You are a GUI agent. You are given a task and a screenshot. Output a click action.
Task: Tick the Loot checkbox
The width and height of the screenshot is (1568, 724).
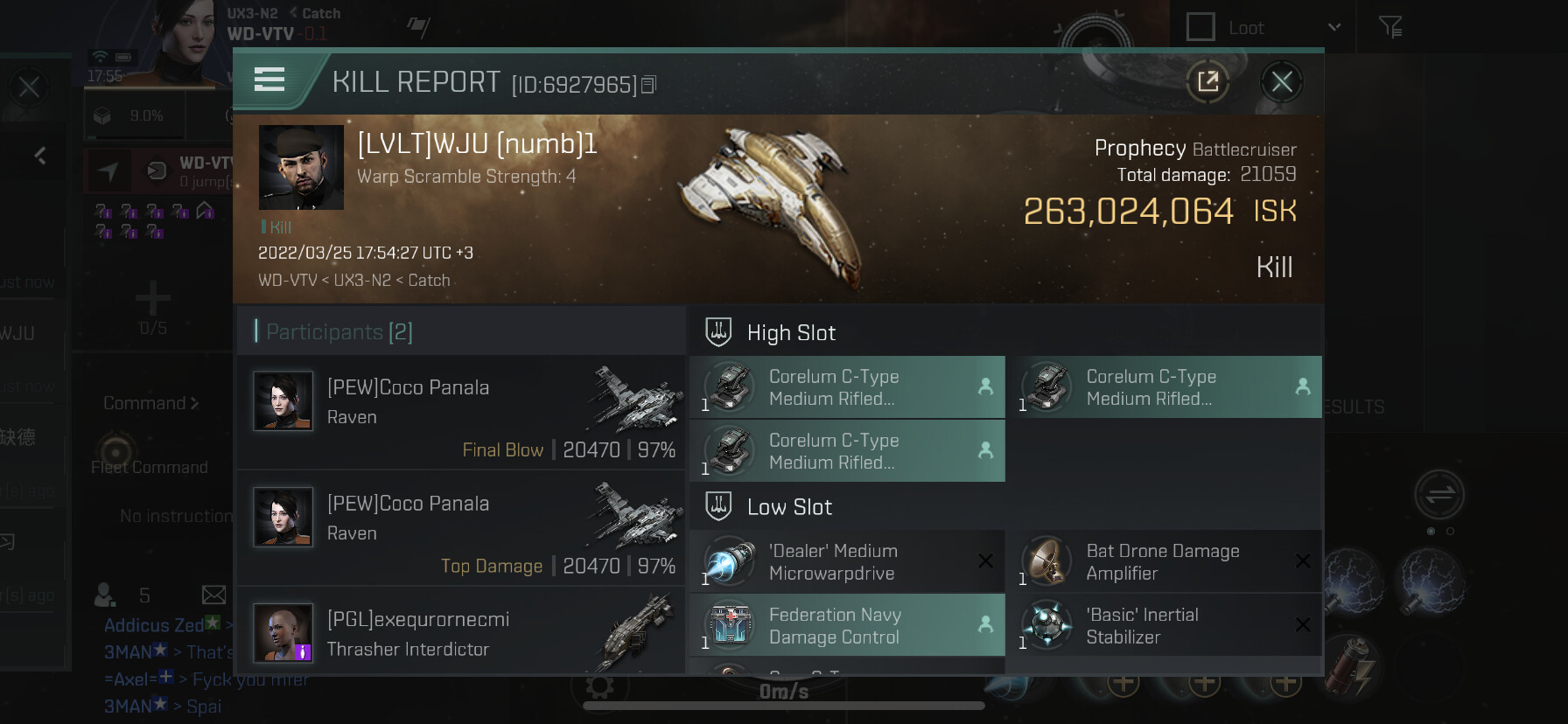pyautogui.click(x=1200, y=27)
